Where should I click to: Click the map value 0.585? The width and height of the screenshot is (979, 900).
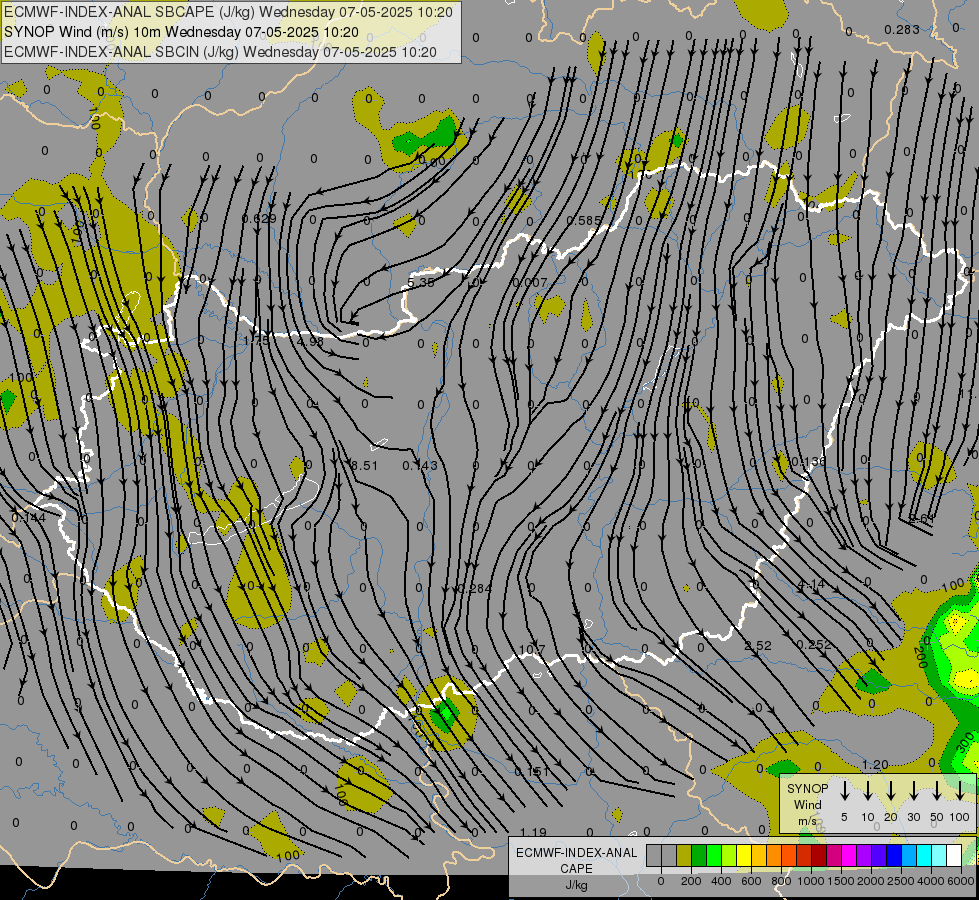[584, 220]
